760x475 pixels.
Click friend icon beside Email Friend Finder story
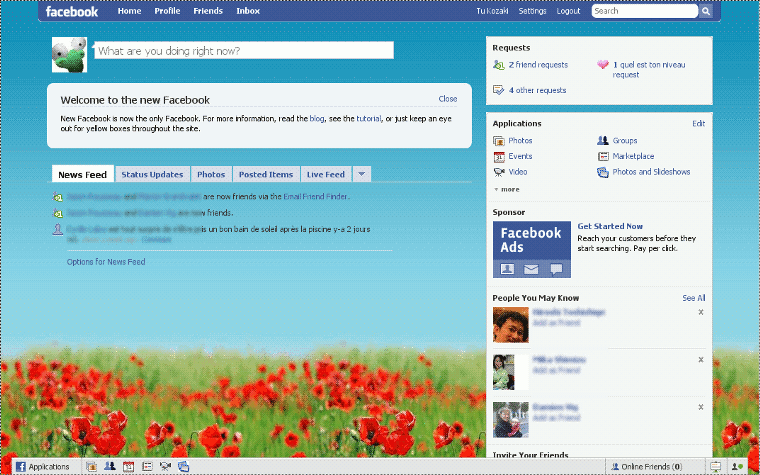coord(58,197)
